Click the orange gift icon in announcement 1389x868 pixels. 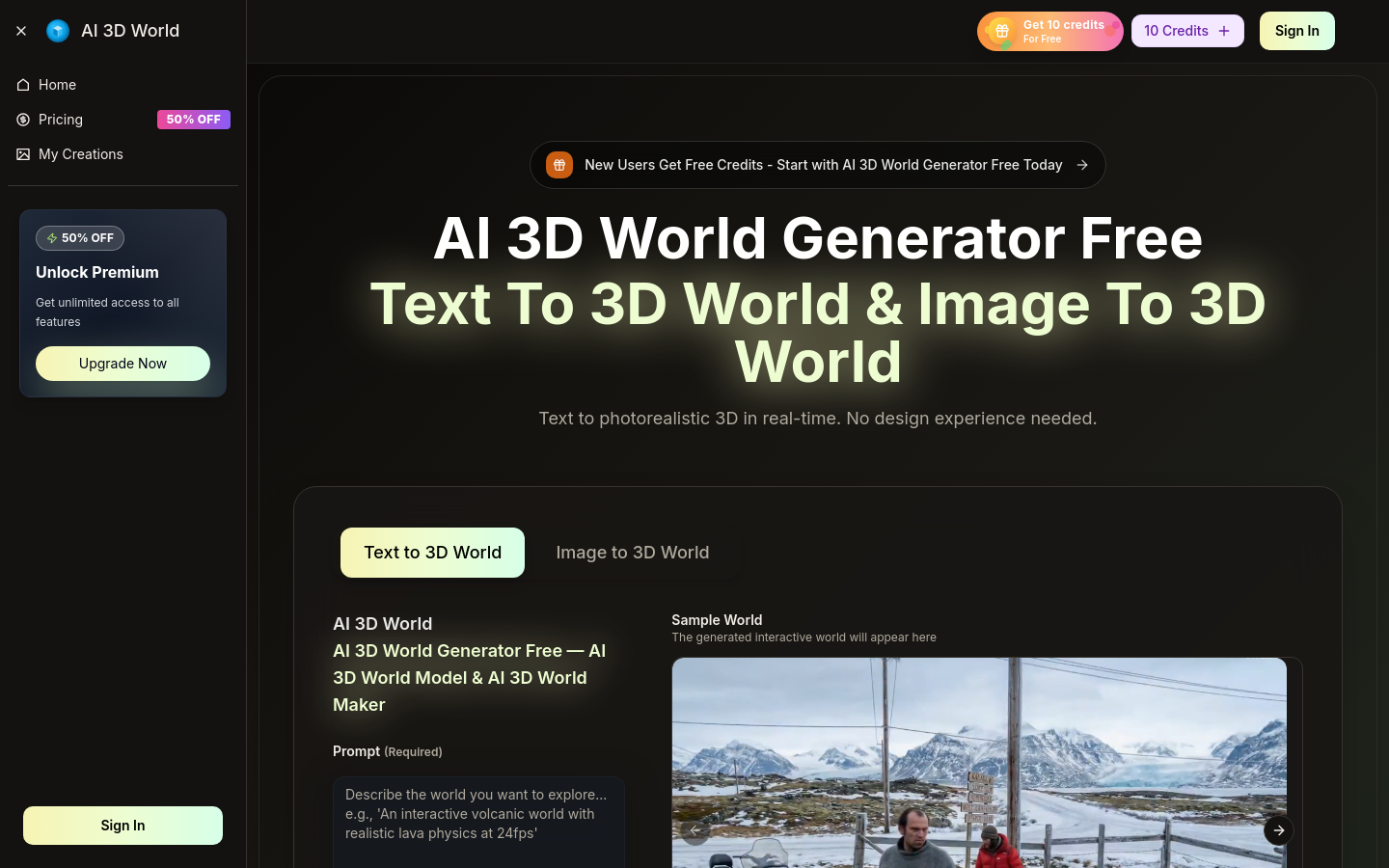[559, 165]
